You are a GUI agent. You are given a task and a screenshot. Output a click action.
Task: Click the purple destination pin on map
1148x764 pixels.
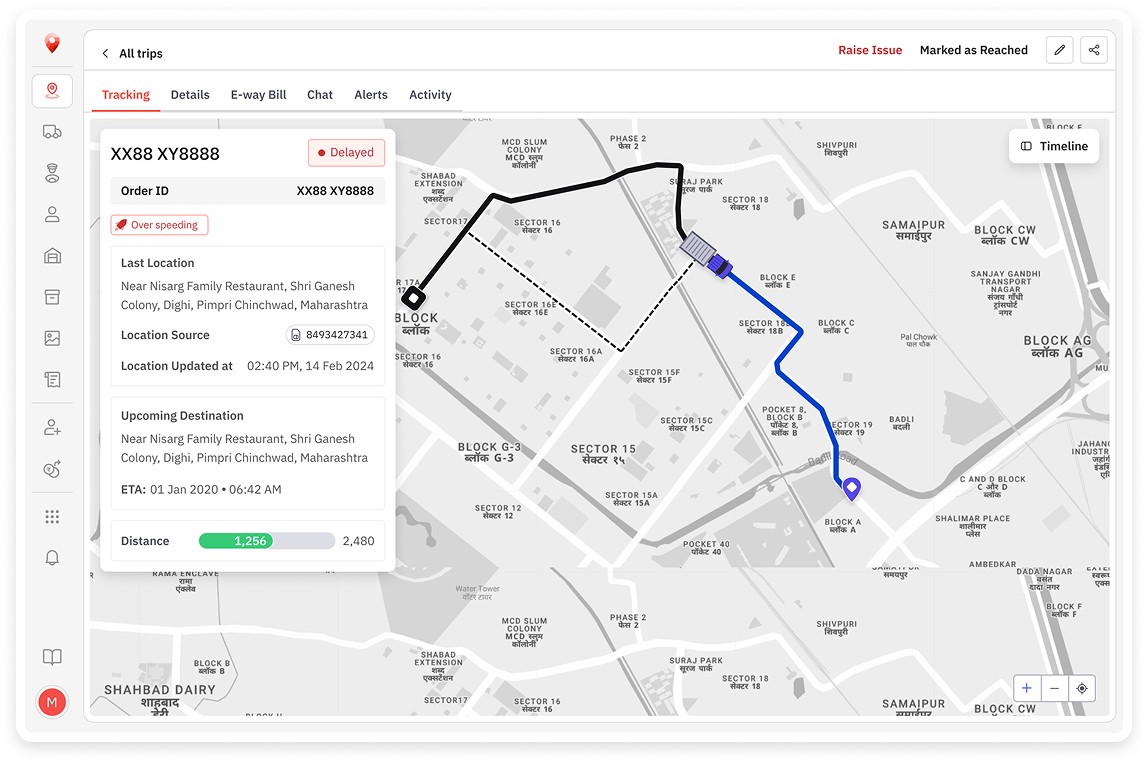[851, 488]
